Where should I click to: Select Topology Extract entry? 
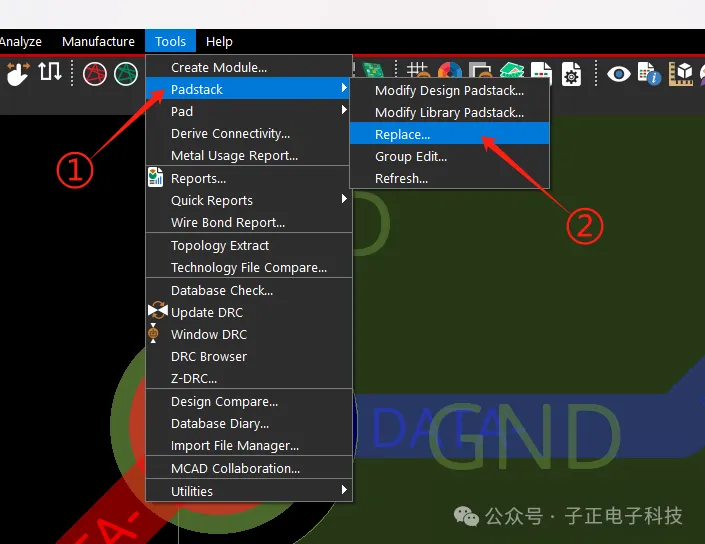point(249,245)
